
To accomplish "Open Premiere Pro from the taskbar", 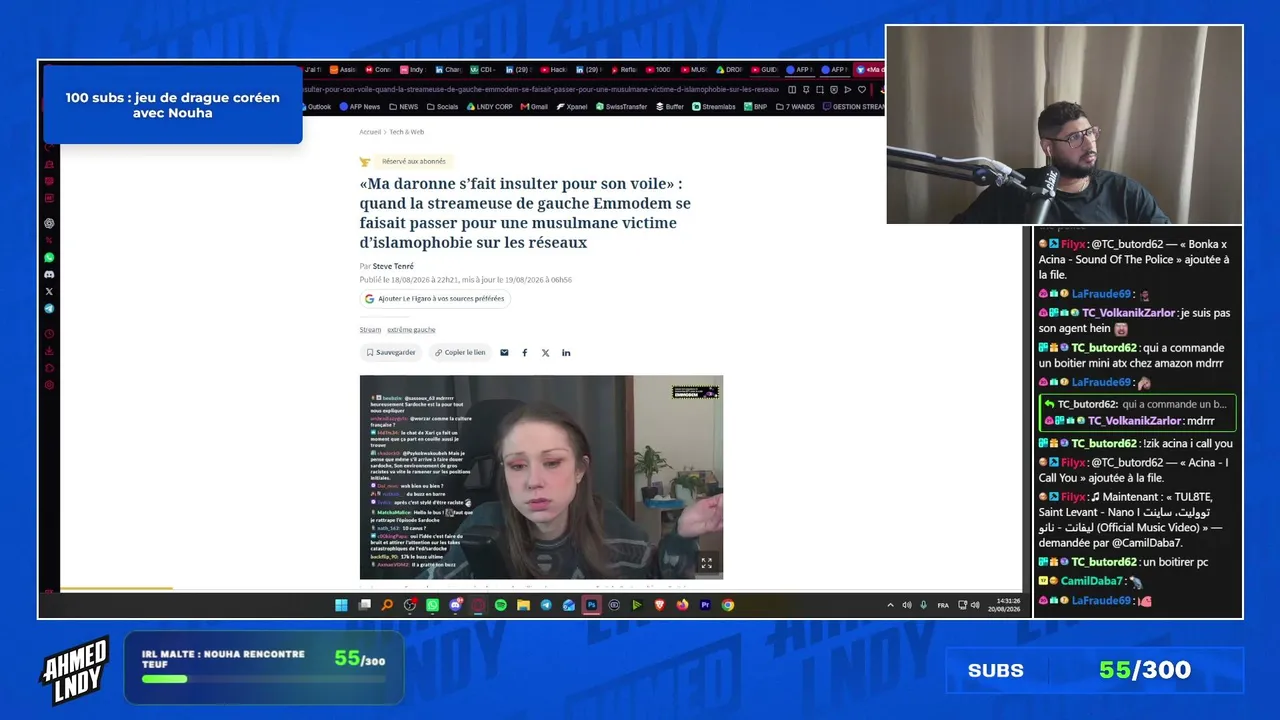I will point(706,605).
